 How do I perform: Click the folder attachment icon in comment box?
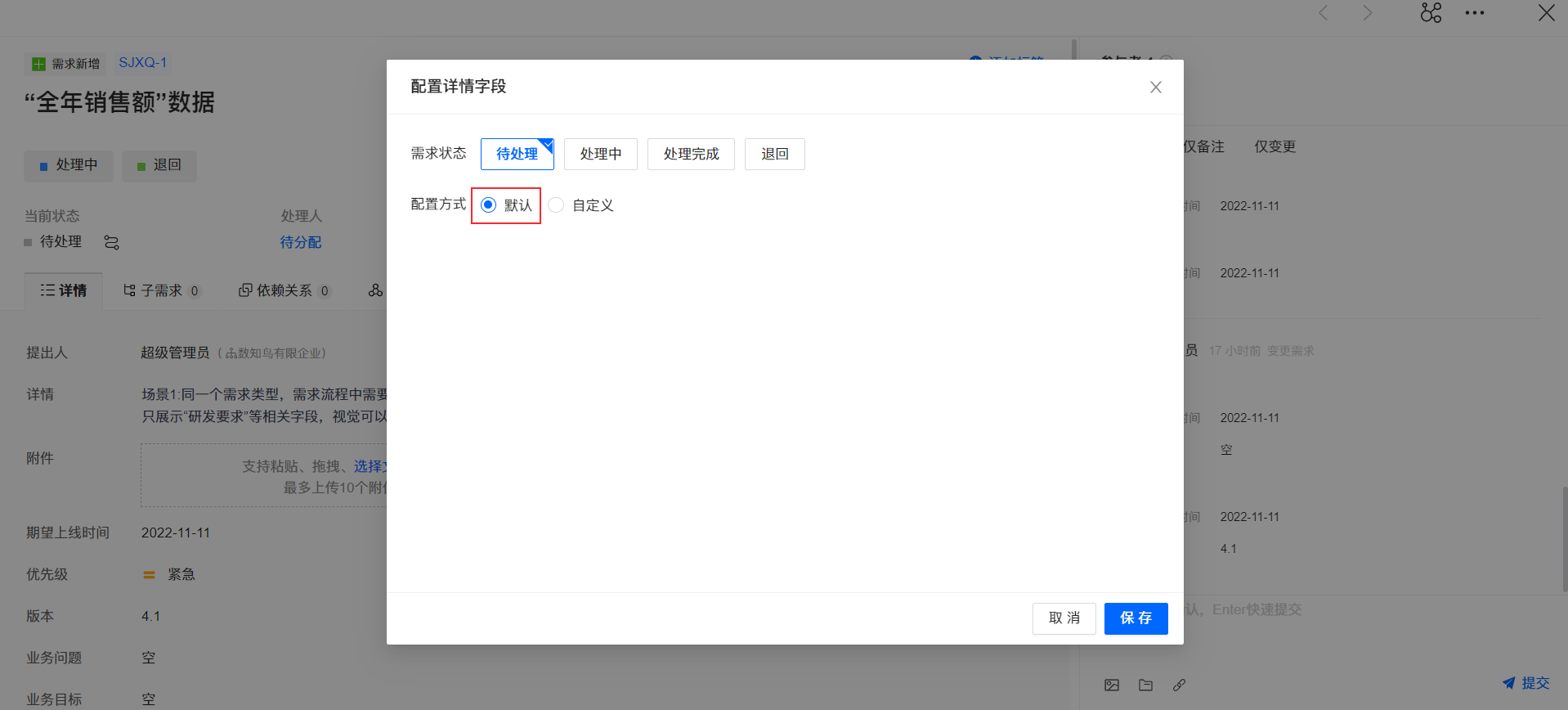pyautogui.click(x=1145, y=685)
